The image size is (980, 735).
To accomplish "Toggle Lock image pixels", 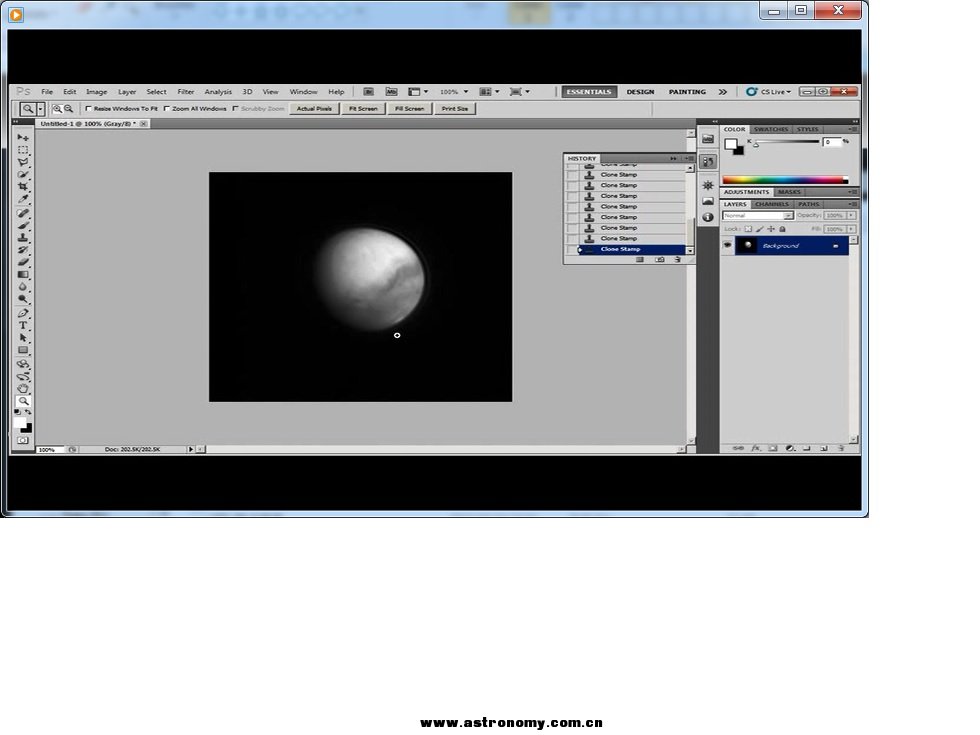I will [760, 229].
